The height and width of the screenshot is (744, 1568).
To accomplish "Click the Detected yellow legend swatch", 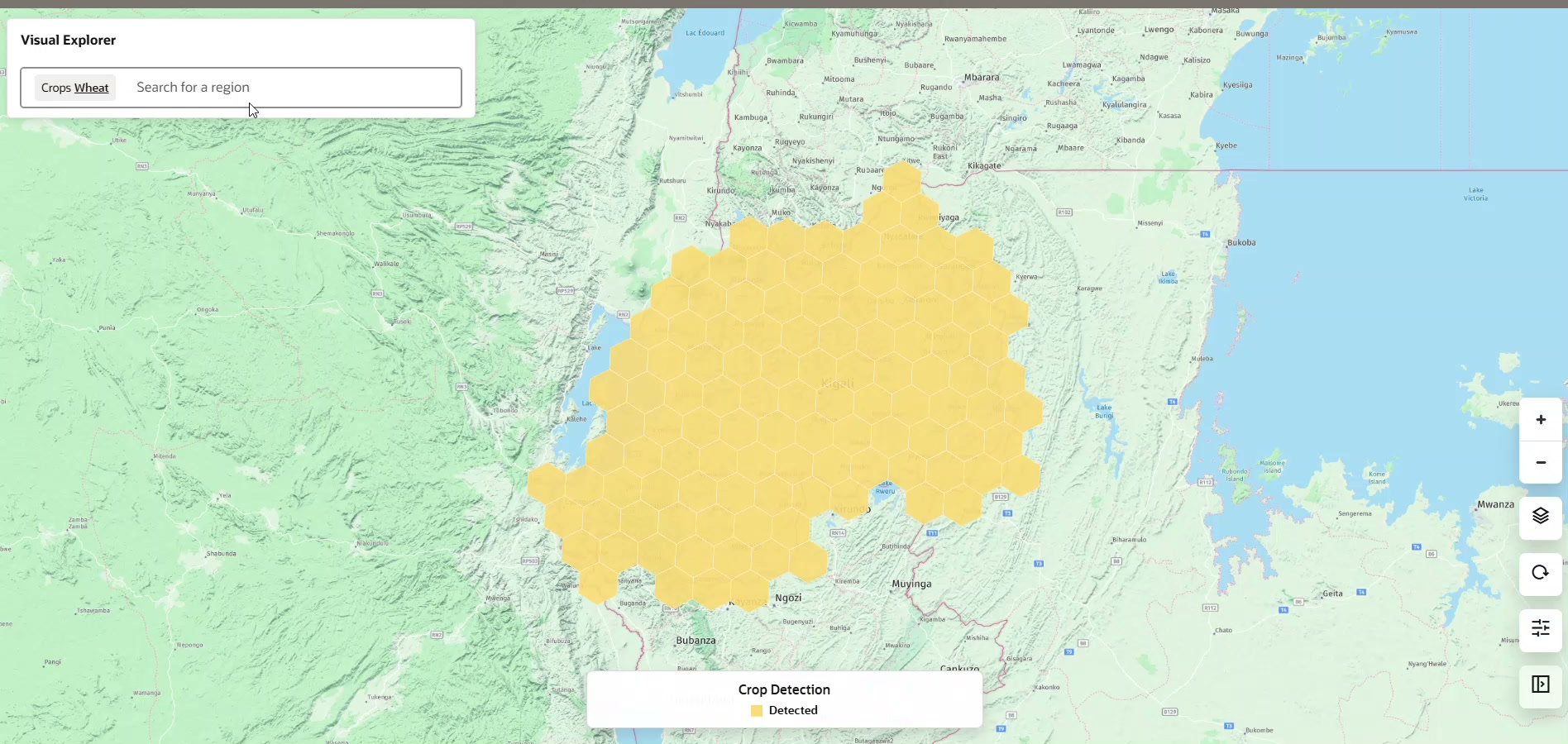I will click(x=757, y=711).
